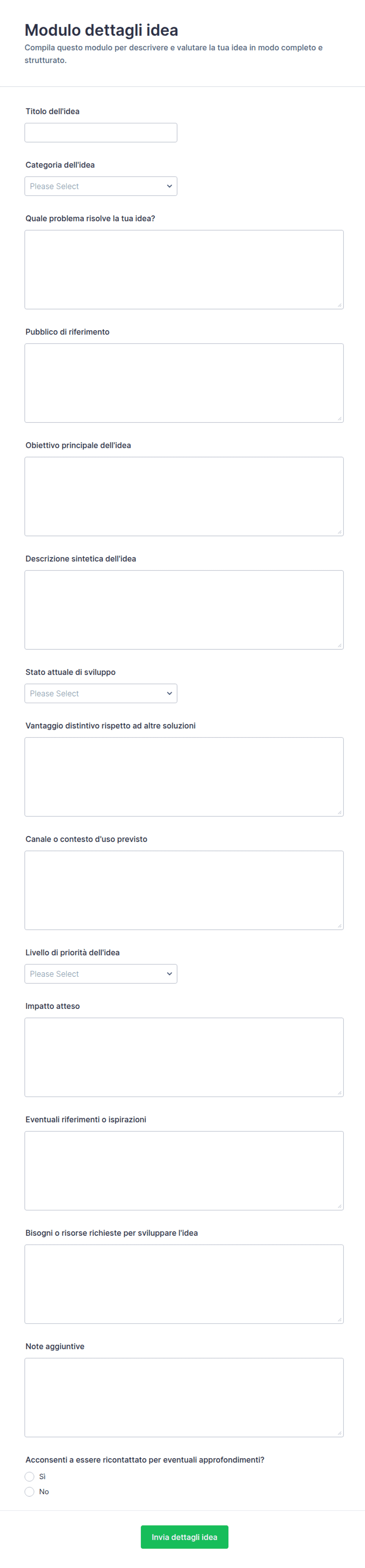Image resolution: width=365 pixels, height=1568 pixels.
Task: Select the Sì radio button
Action: 29,1477
